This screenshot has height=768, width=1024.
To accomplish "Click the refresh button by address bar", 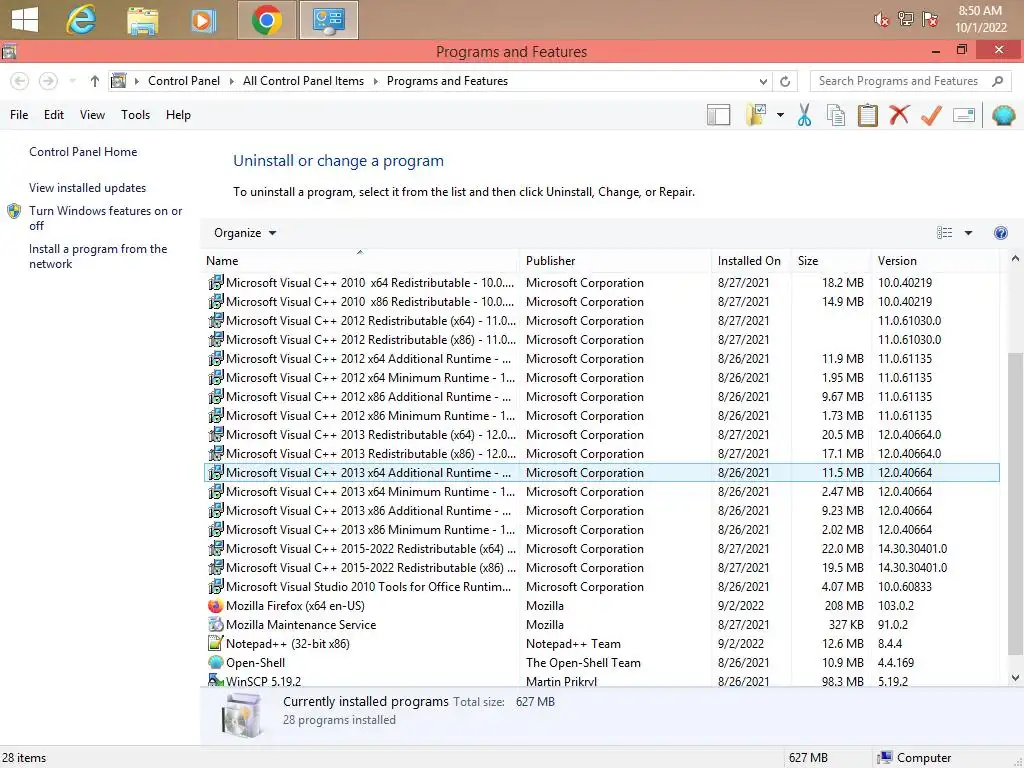I will click(x=785, y=81).
